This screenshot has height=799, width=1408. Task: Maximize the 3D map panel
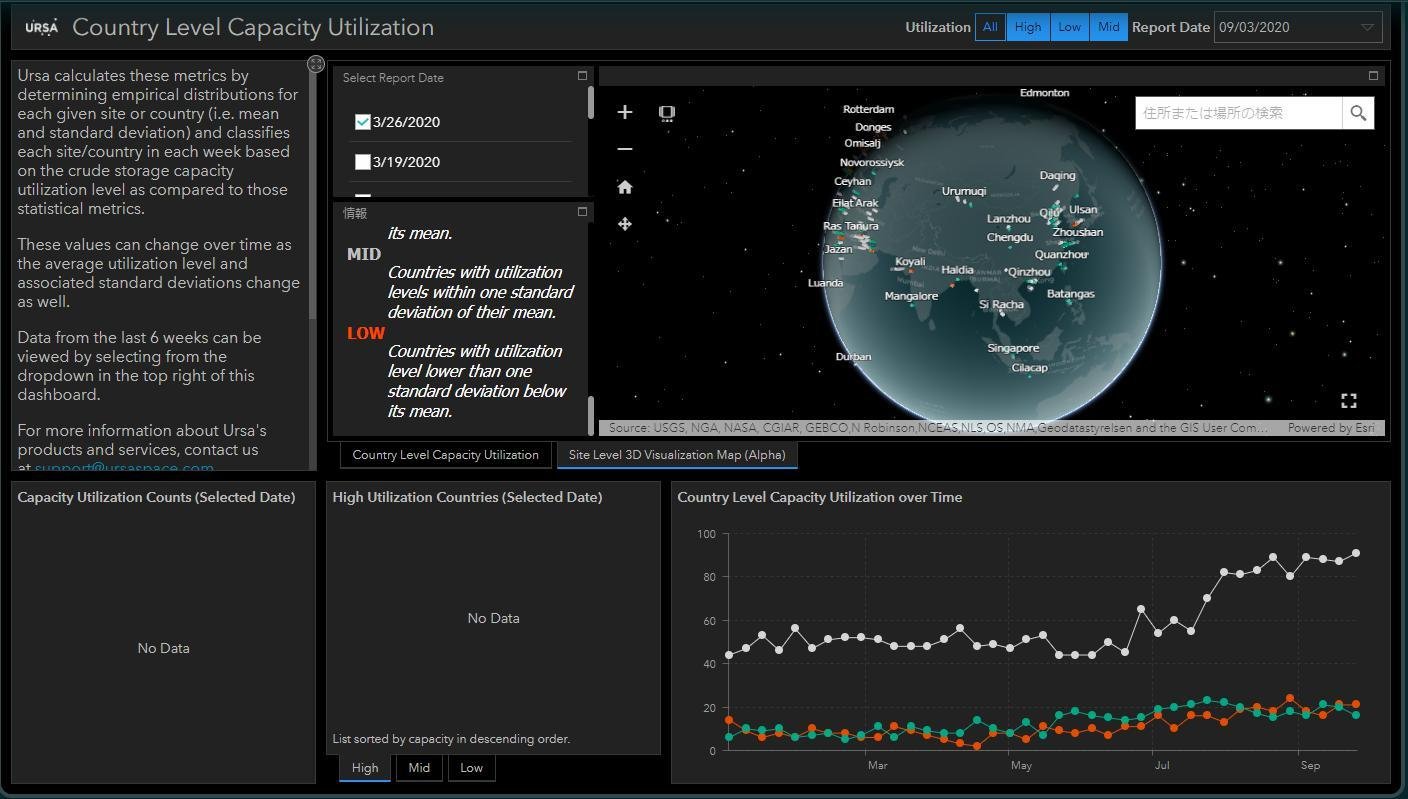pyautogui.click(x=1373, y=75)
